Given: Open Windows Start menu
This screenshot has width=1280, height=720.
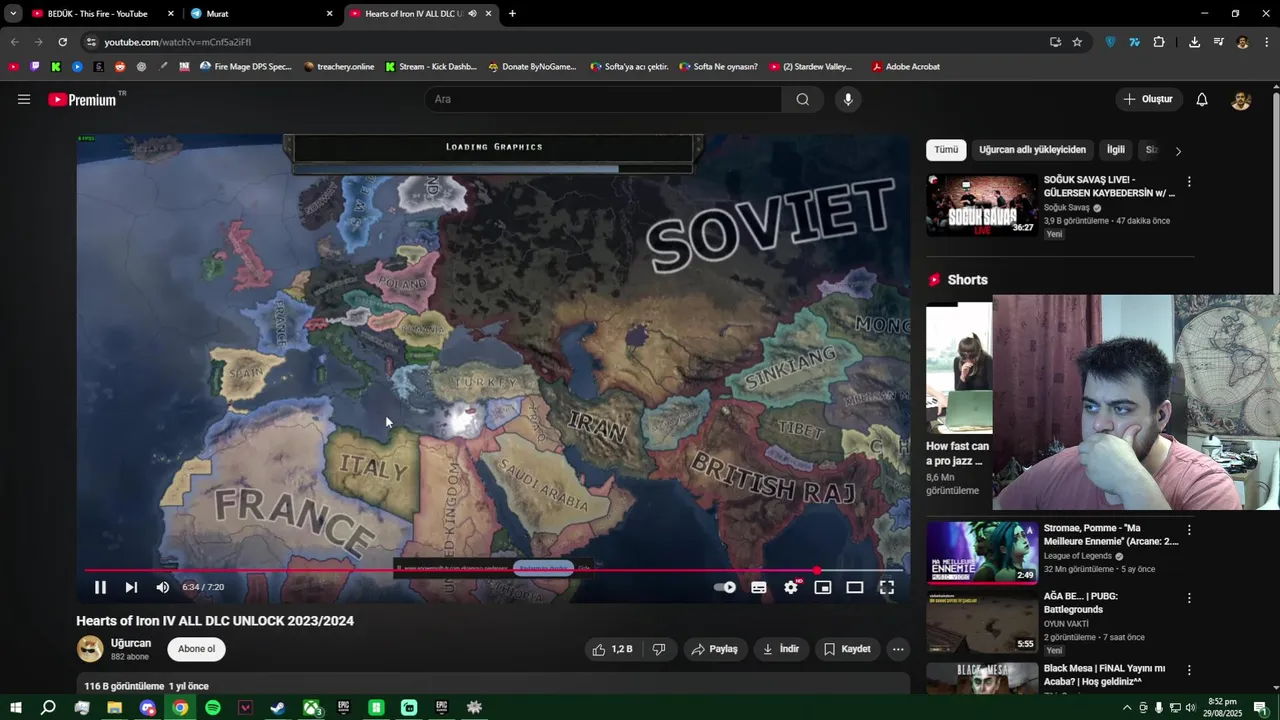Looking at the screenshot, I should coord(16,707).
